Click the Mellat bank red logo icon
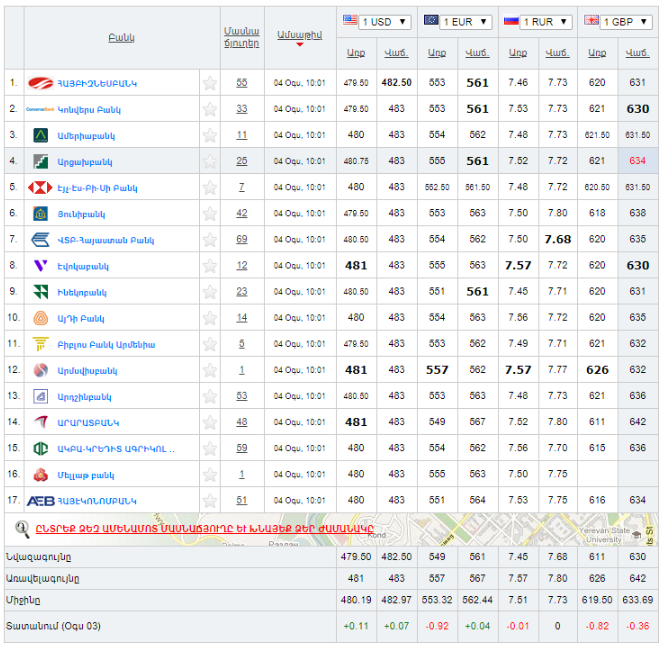This screenshot has height=645, width=662. [41, 475]
